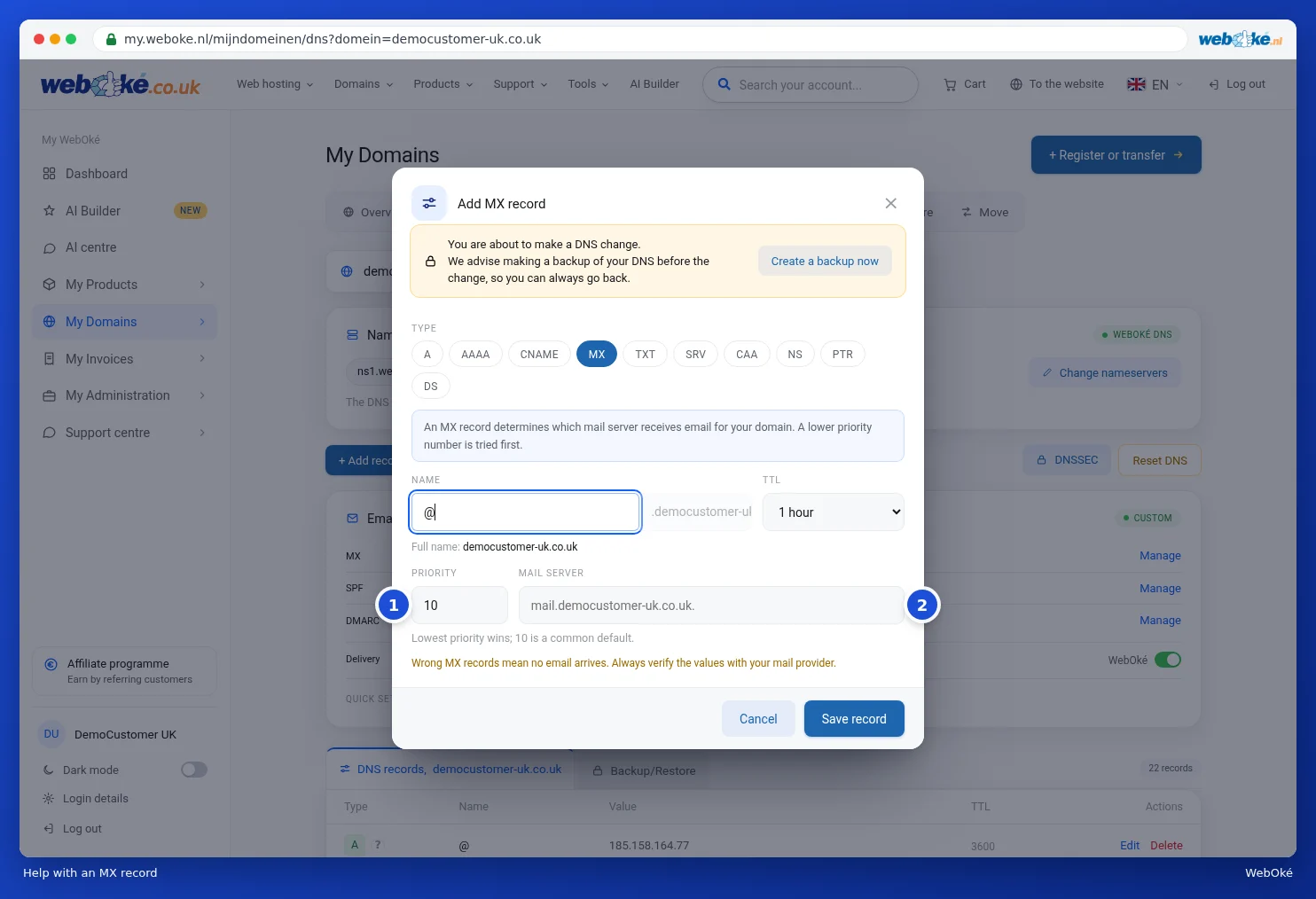1316x899 pixels.
Task: Click the Dashboard grid icon in sidebar
Action: (x=50, y=174)
